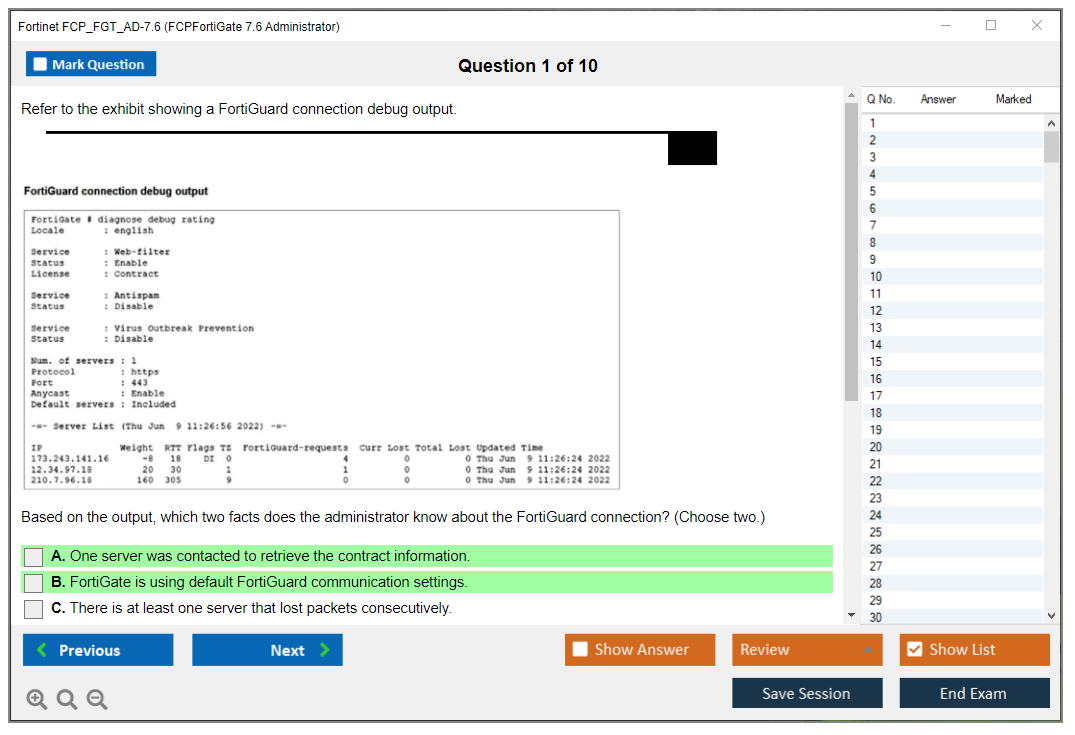Enable the Show Answer checkbox
Viewport: 1075px width, 735px height.
pos(580,649)
